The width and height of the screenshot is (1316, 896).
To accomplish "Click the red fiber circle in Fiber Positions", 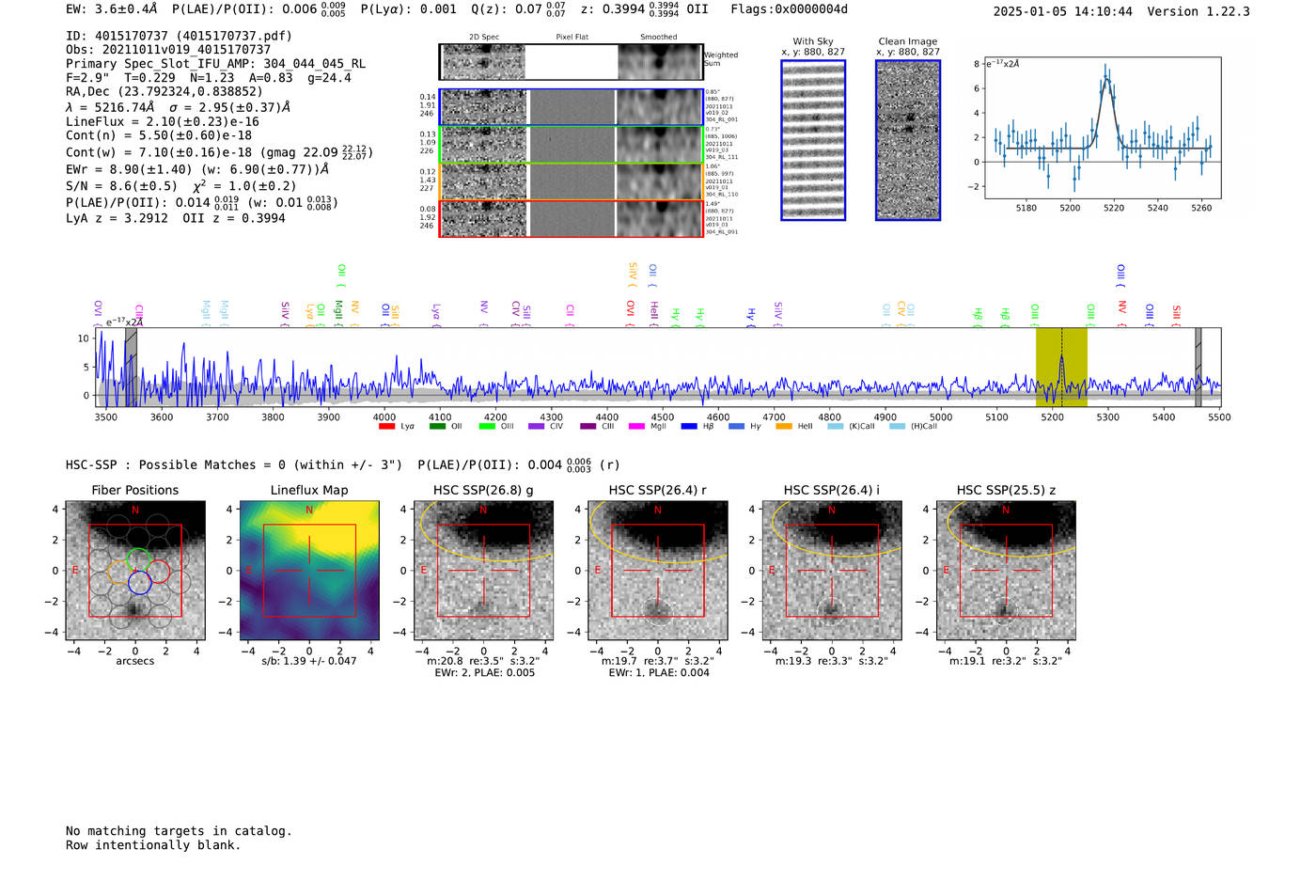I will tap(158, 571).
